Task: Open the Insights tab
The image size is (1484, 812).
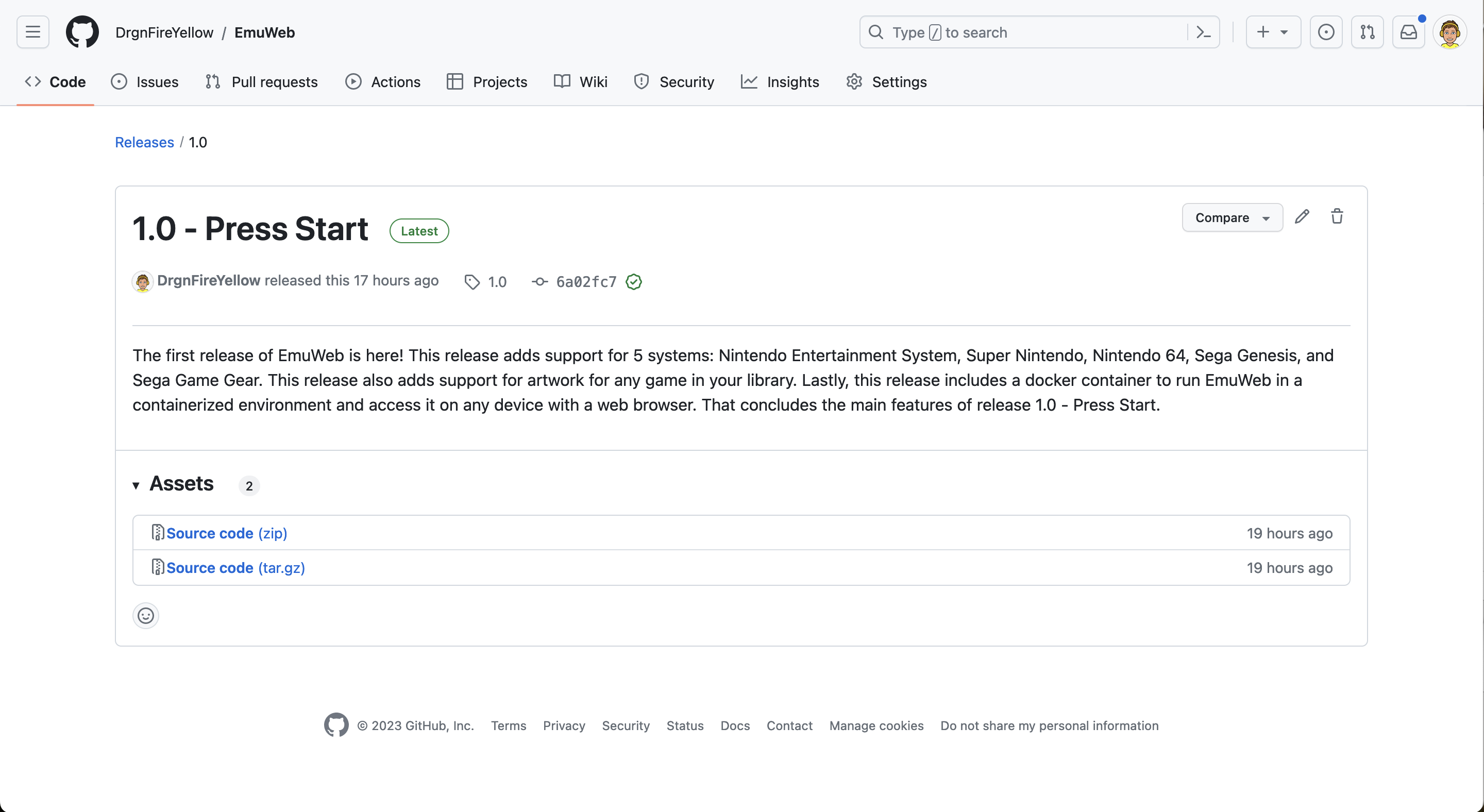Action: pyautogui.click(x=780, y=82)
